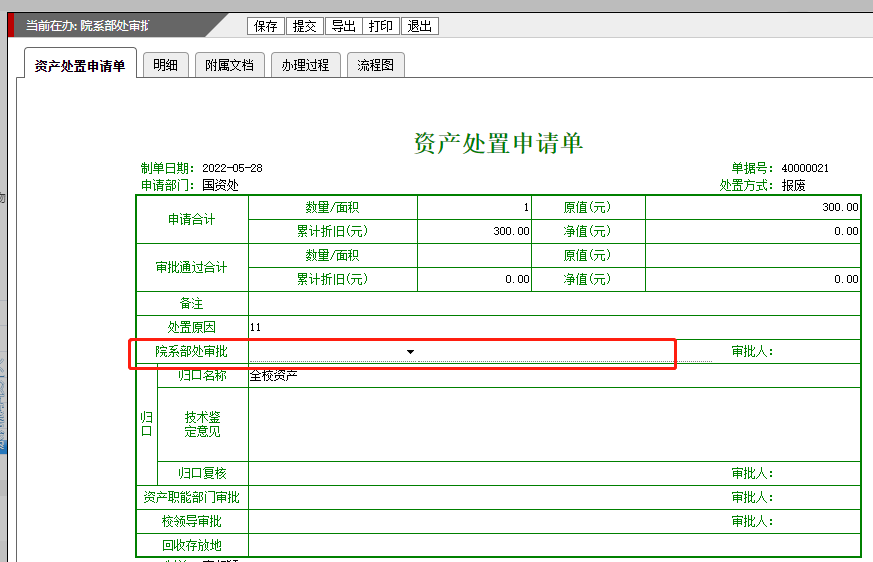The height and width of the screenshot is (562, 873).
Task: Submit the form with 提交 button
Action: click(x=304, y=26)
